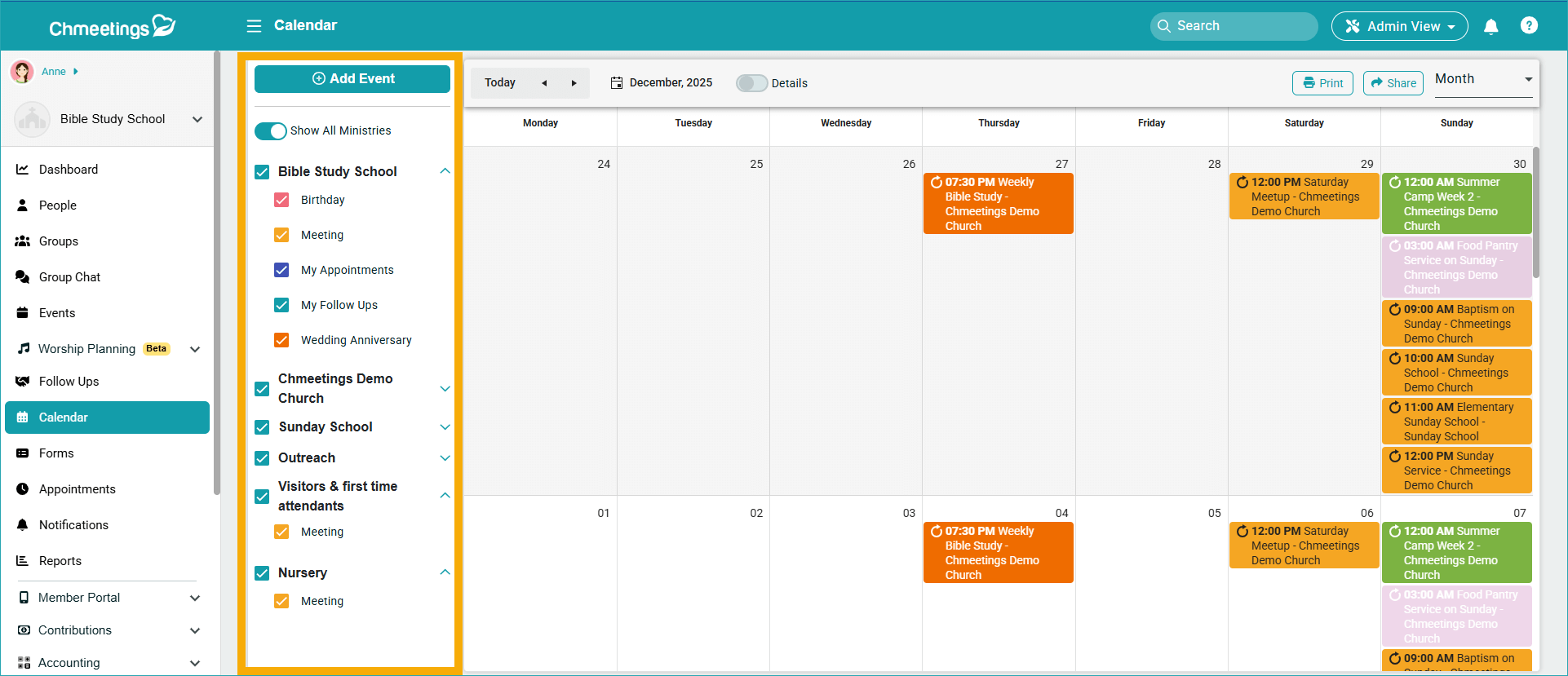Click the Groups icon in sidebar
Image resolution: width=1568 pixels, height=676 pixels.
pos(23,241)
